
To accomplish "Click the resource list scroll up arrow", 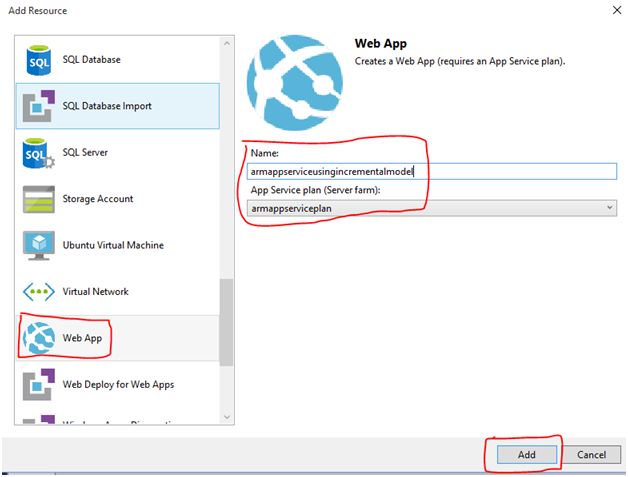I will [227, 43].
